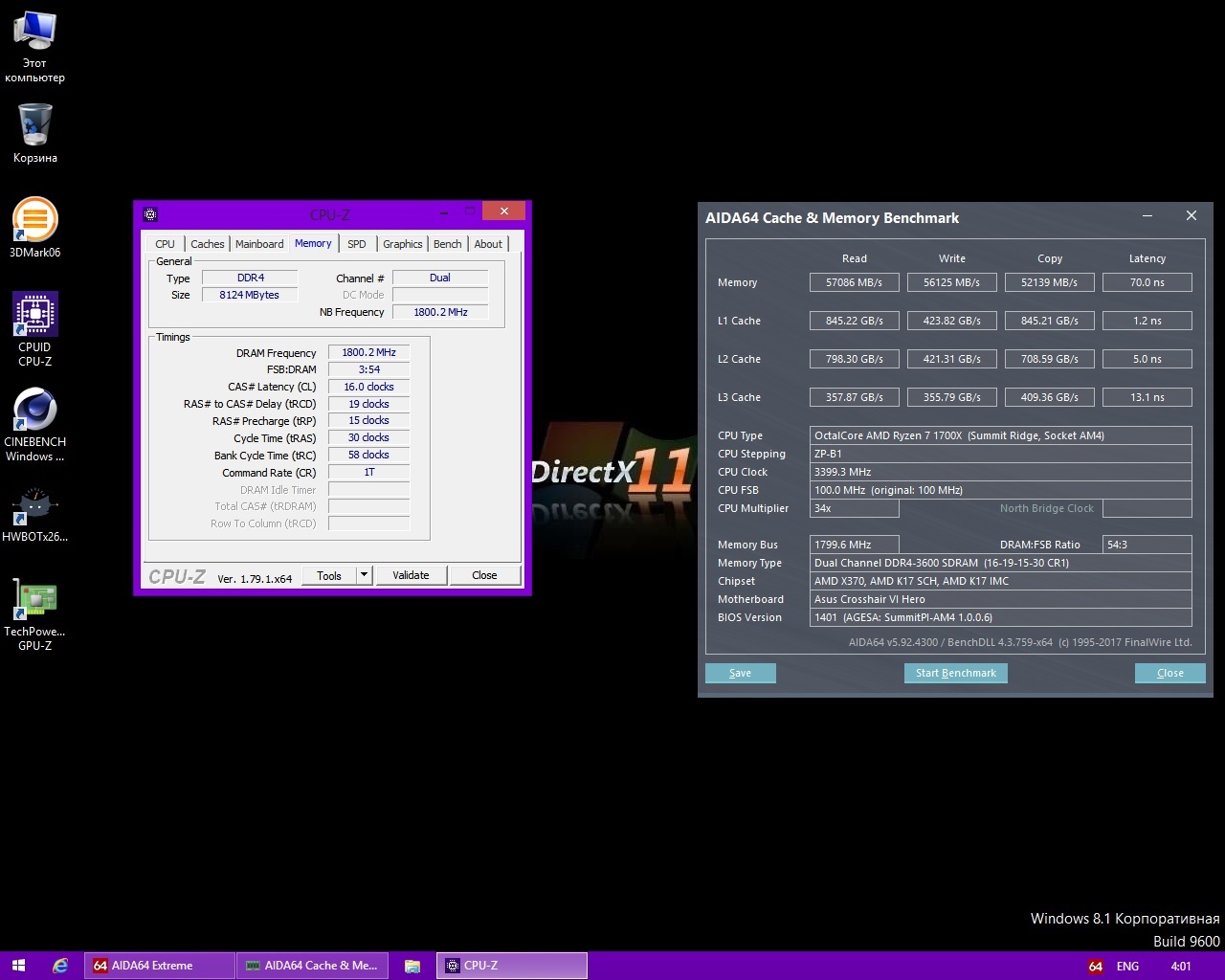Open HWBOTx265 desktop shortcut

coord(34,515)
